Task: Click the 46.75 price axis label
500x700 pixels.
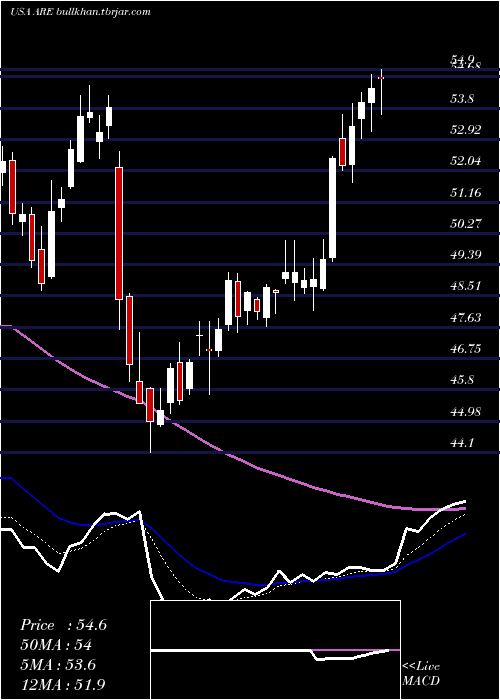Action: (466, 349)
